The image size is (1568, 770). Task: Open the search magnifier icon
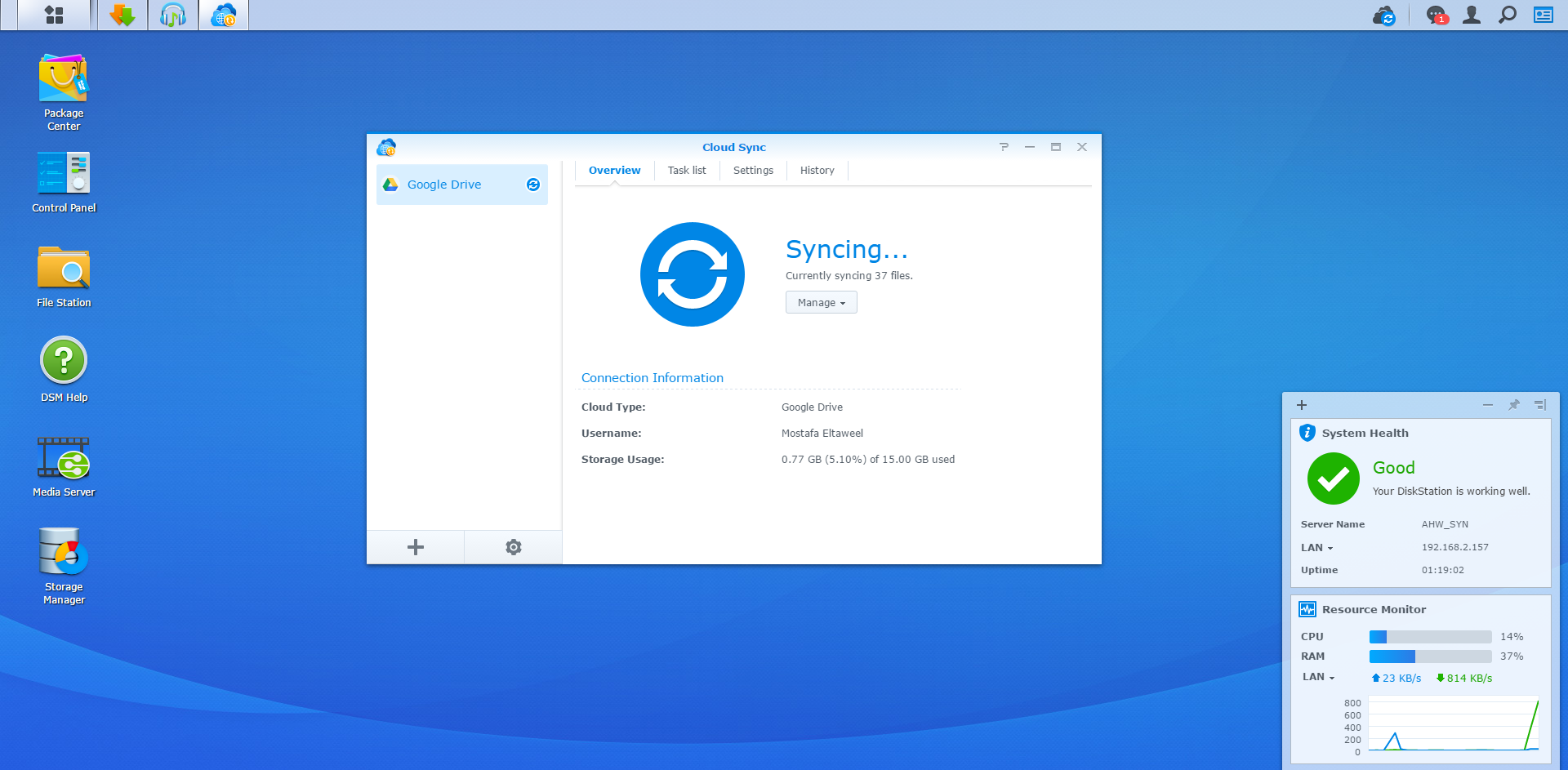point(1508,15)
